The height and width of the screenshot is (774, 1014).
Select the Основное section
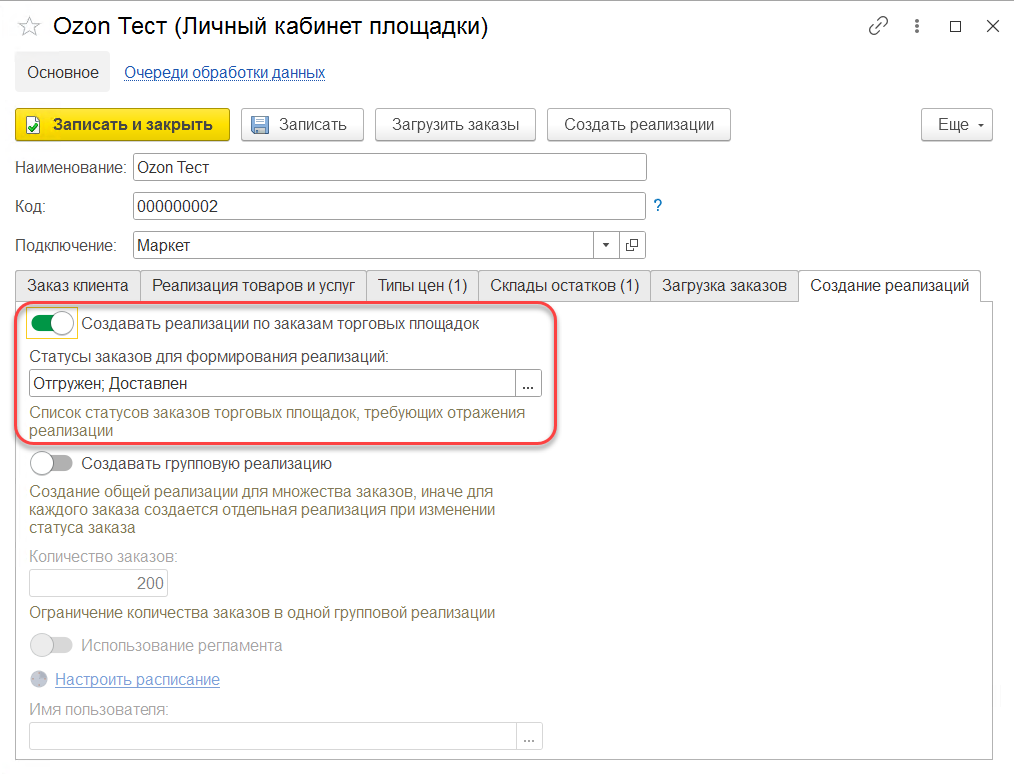[x=63, y=72]
